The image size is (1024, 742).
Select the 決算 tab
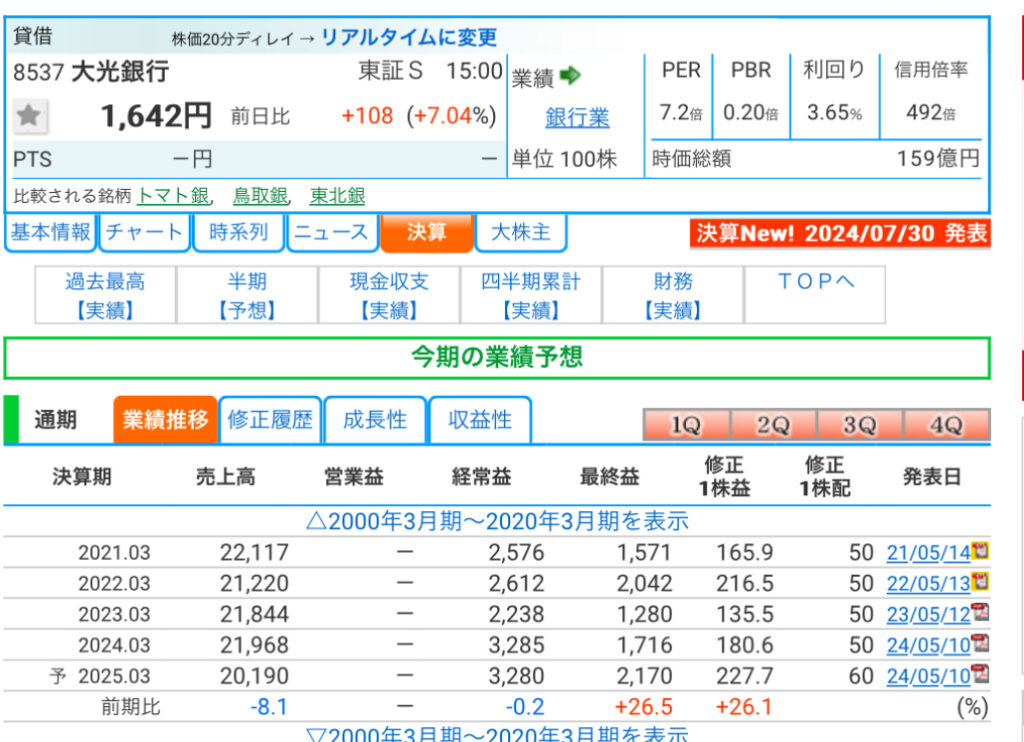[426, 232]
